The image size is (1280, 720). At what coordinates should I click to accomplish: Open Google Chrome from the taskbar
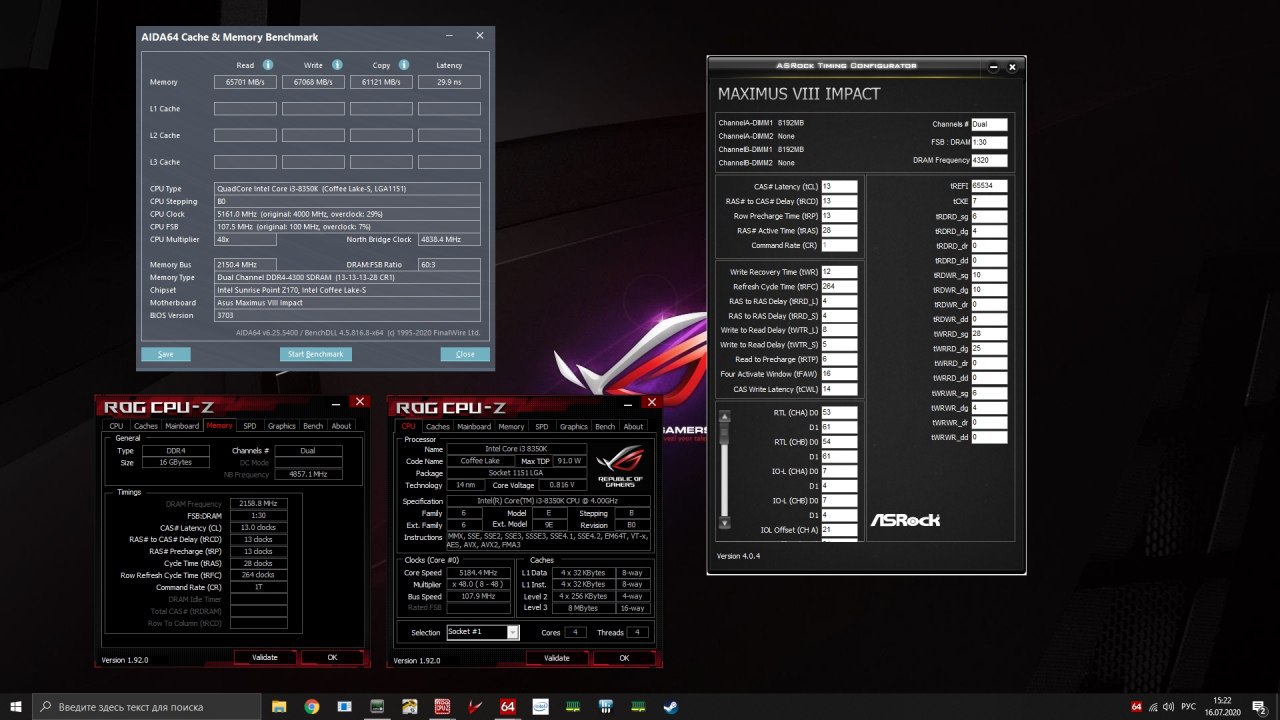click(x=312, y=707)
